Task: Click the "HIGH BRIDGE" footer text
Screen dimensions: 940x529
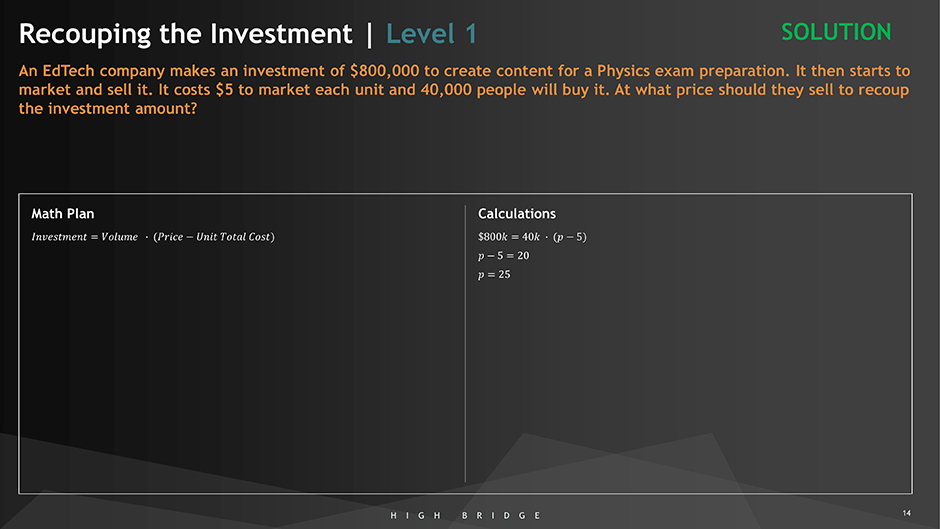Action: tap(465, 515)
